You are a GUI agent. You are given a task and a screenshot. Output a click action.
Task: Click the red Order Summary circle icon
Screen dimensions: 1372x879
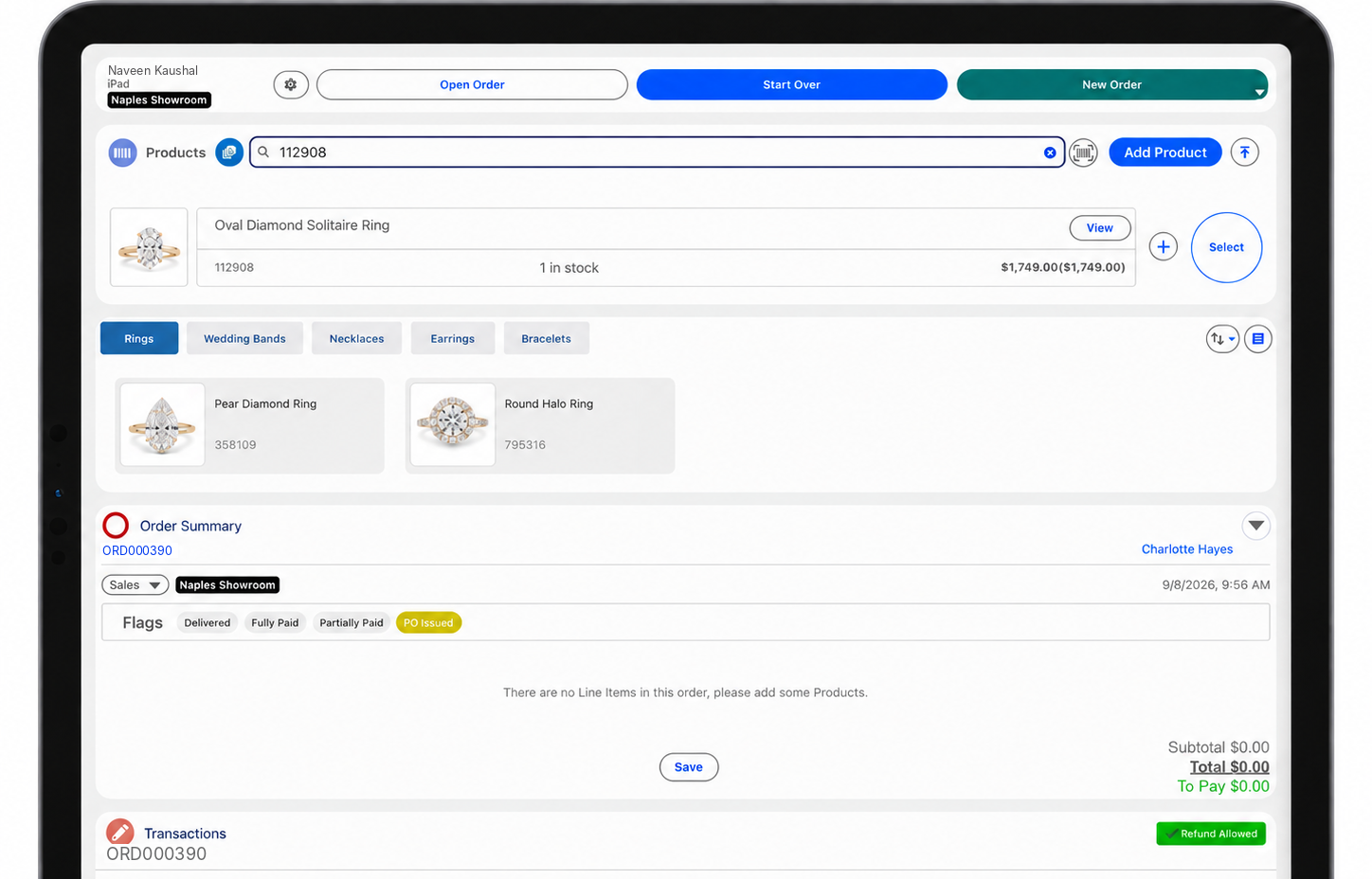(116, 526)
